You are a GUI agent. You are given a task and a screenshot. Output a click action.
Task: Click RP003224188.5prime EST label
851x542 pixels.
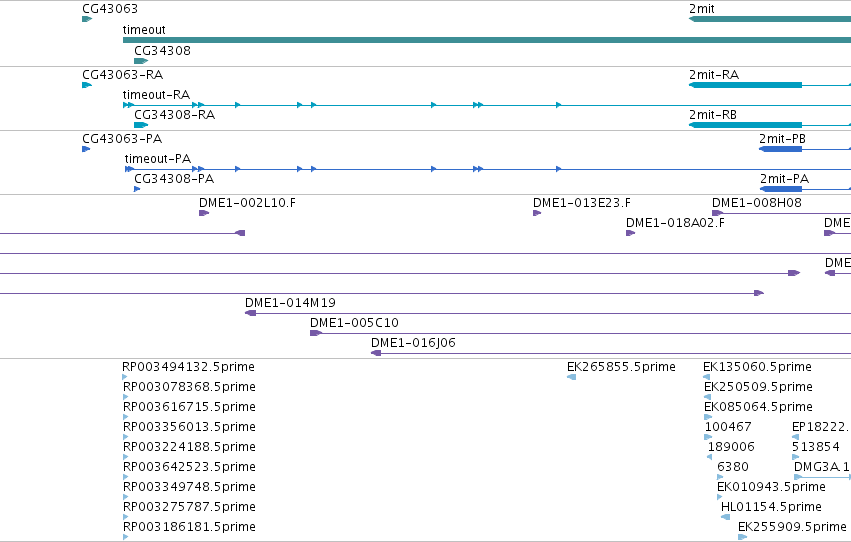pos(189,447)
